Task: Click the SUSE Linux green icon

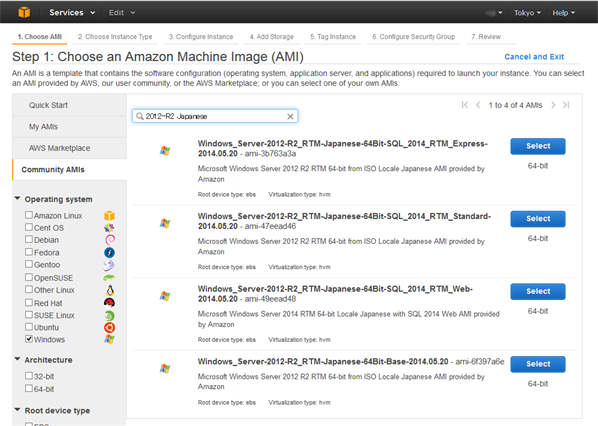Action: pos(109,315)
